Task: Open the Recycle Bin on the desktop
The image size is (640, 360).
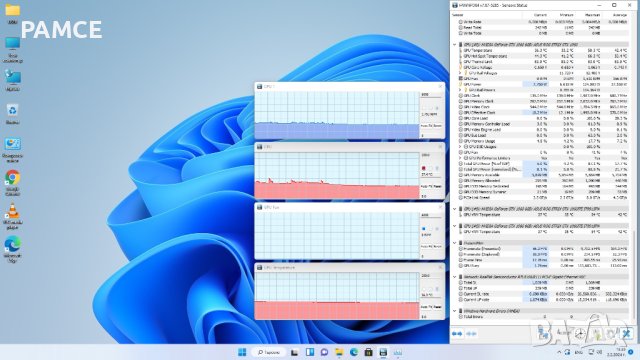Action: [13, 114]
